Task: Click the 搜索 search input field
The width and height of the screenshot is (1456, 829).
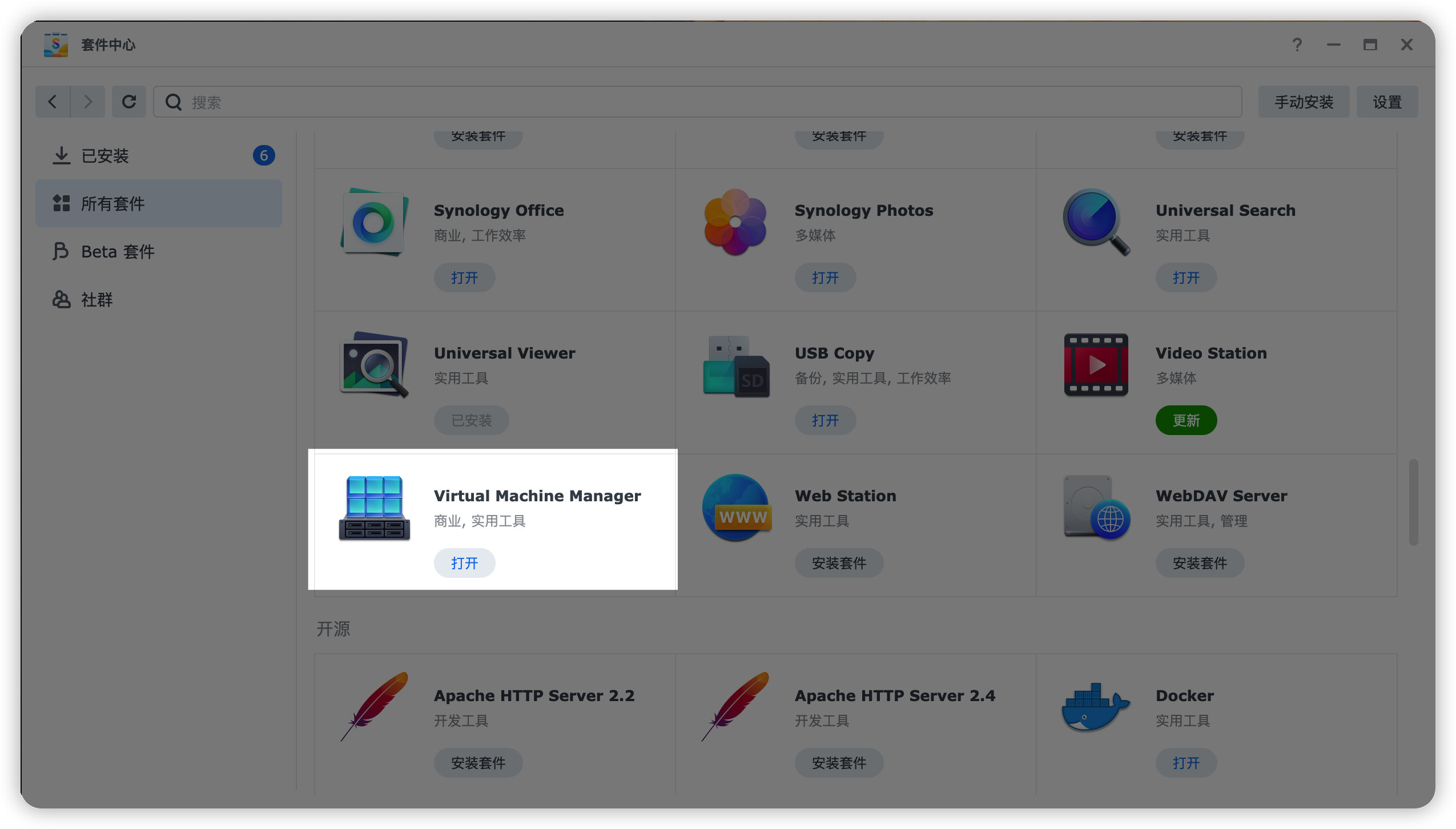Action: click(698, 102)
